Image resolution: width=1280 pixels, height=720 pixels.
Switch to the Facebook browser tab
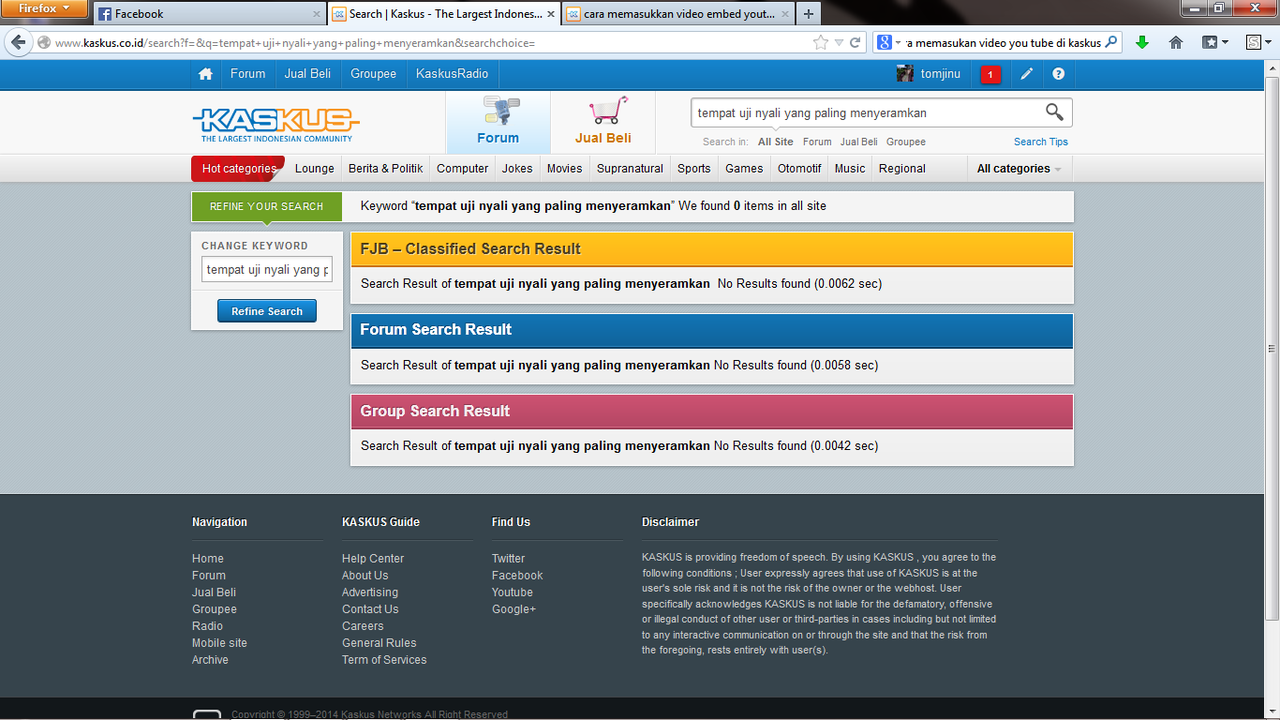pos(209,14)
